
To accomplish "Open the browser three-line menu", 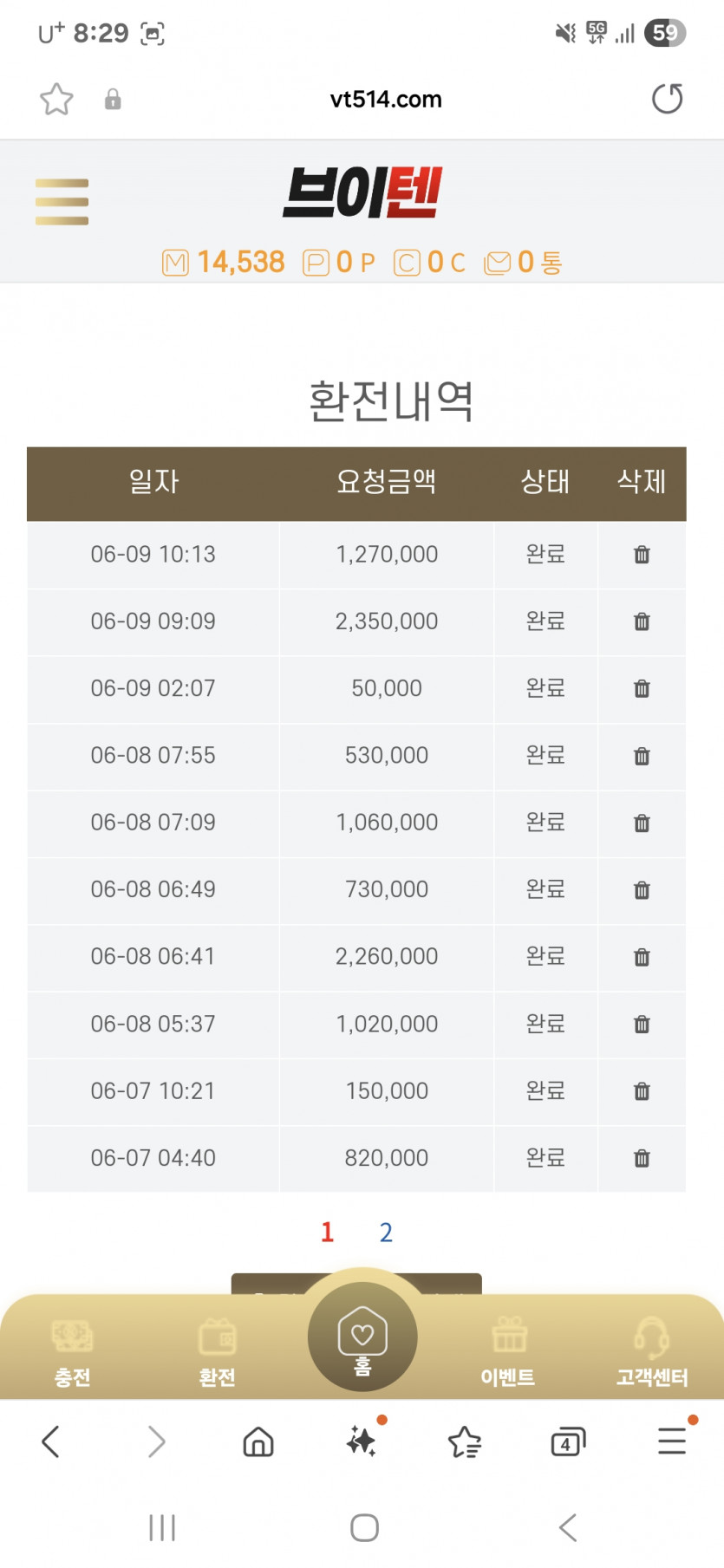I will tap(672, 1441).
